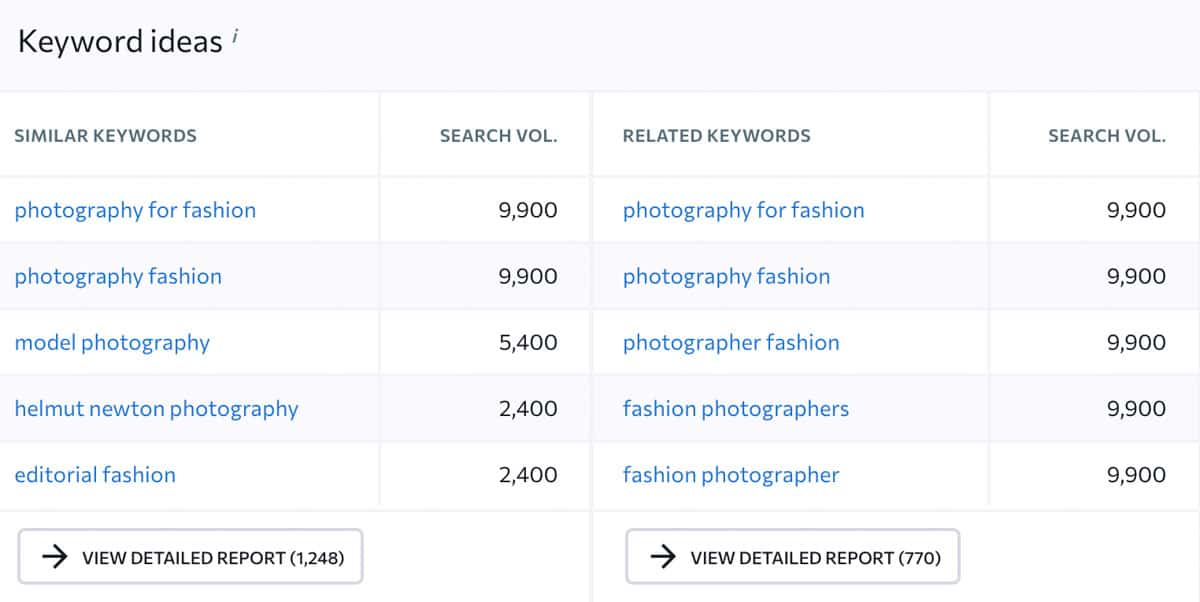Select the 'photographer fashion' keyword
The height and width of the screenshot is (602, 1200).
click(730, 342)
